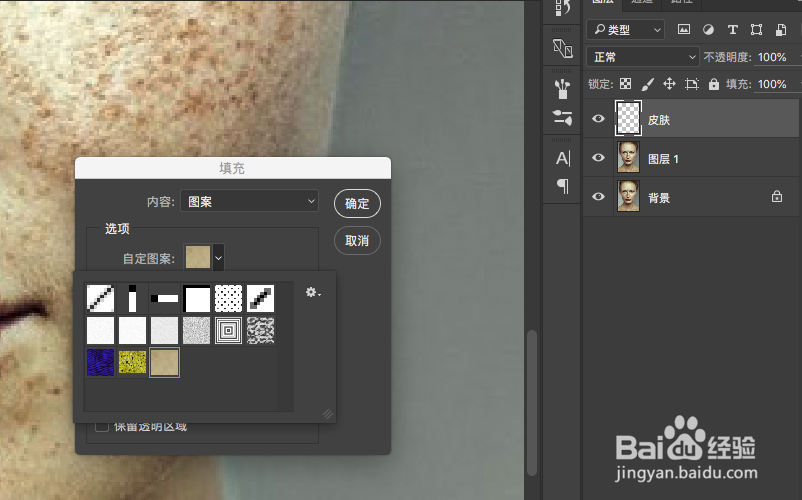The image size is (802, 500).
Task: Select the concentric squares pattern
Action: (x=228, y=330)
